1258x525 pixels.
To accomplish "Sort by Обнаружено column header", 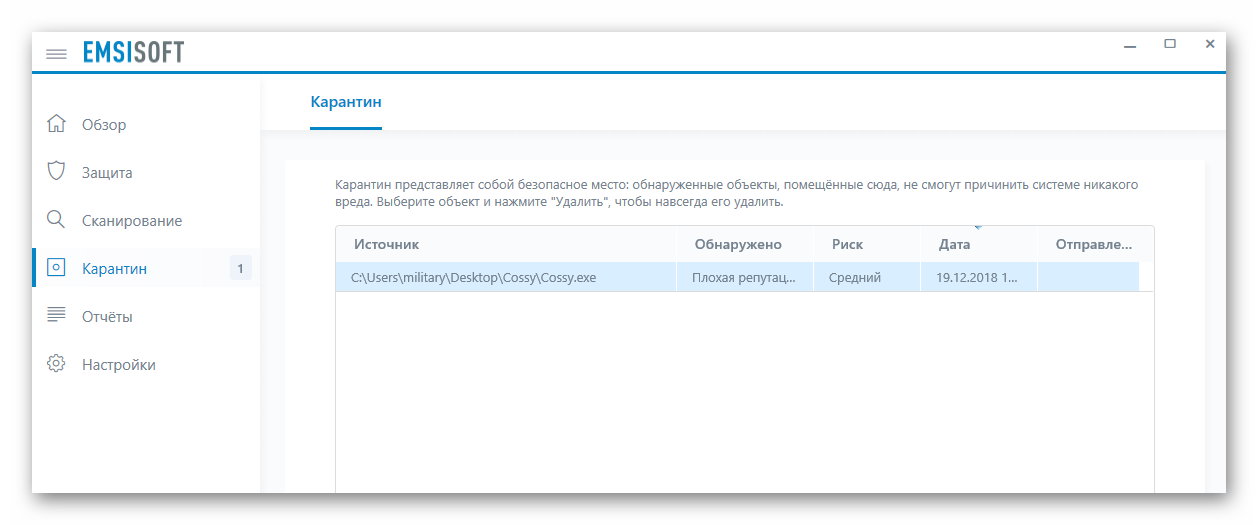I will [x=746, y=244].
